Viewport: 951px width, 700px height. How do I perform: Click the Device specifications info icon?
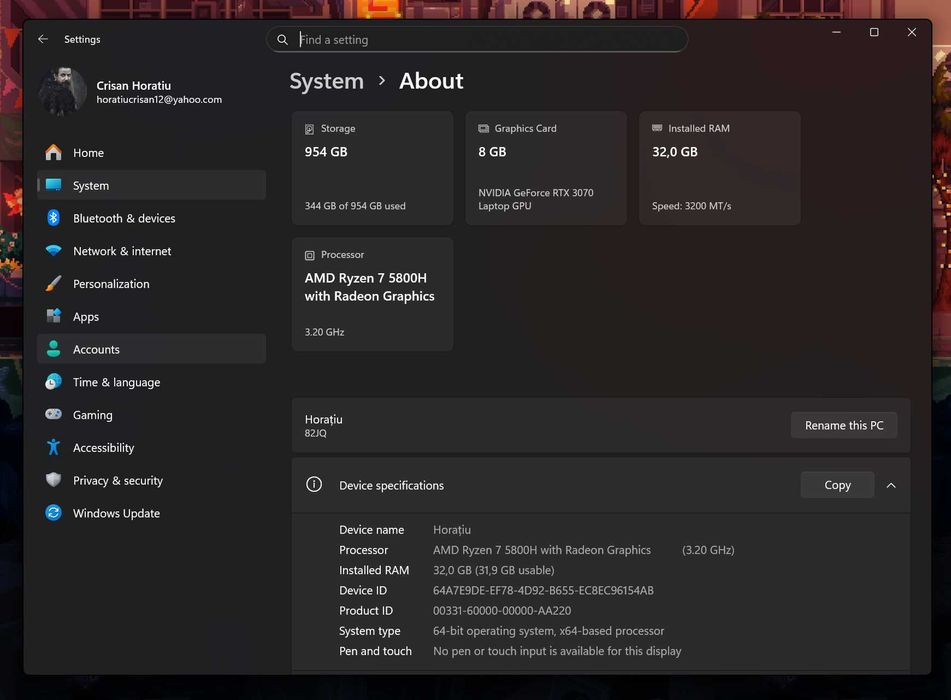(x=314, y=484)
